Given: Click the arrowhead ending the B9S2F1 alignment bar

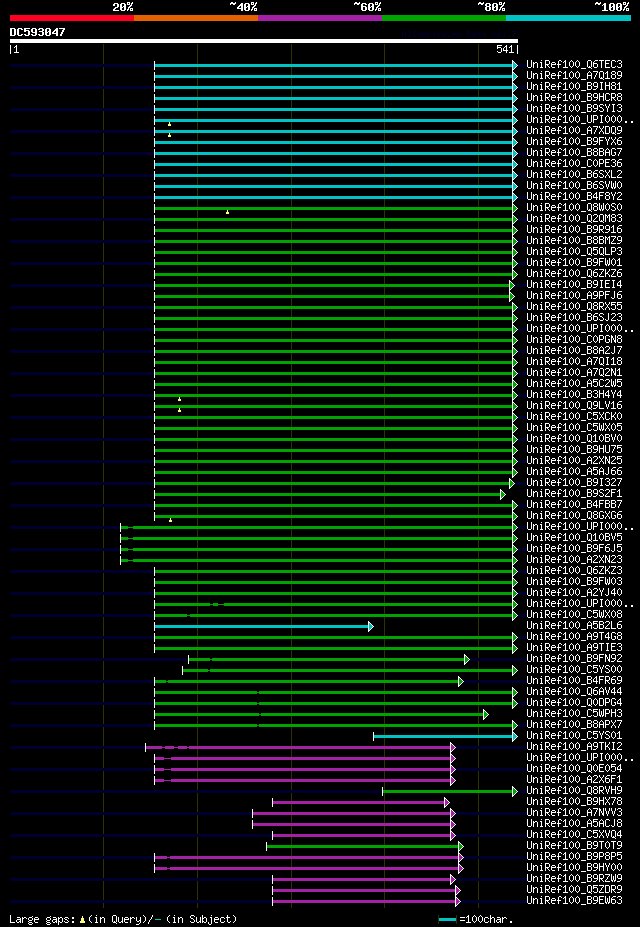Looking at the screenshot, I should pyautogui.click(x=503, y=494).
